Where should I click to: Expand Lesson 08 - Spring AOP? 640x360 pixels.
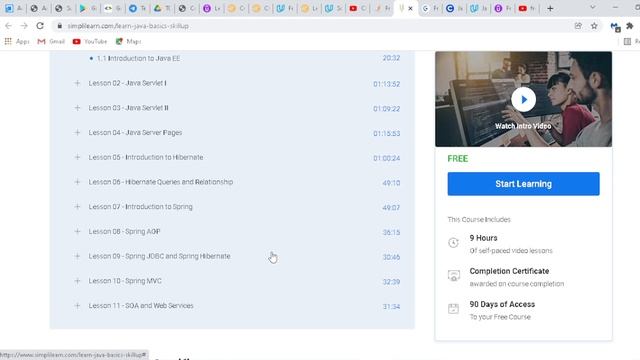coord(77,231)
